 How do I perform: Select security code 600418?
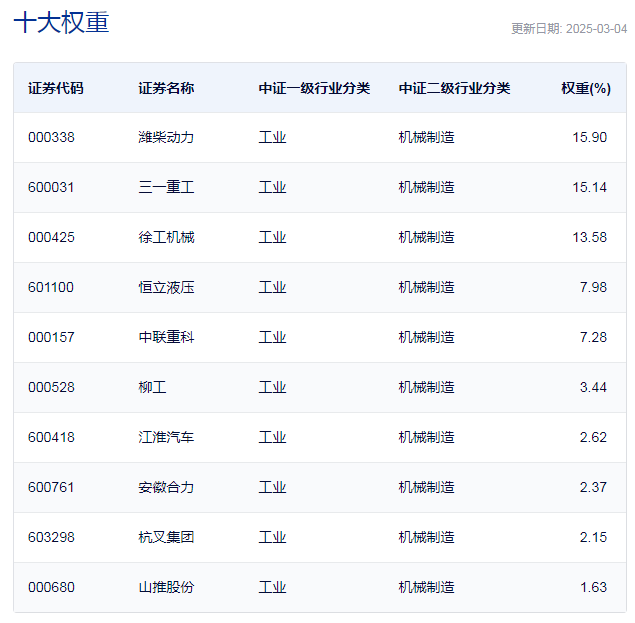point(51,437)
